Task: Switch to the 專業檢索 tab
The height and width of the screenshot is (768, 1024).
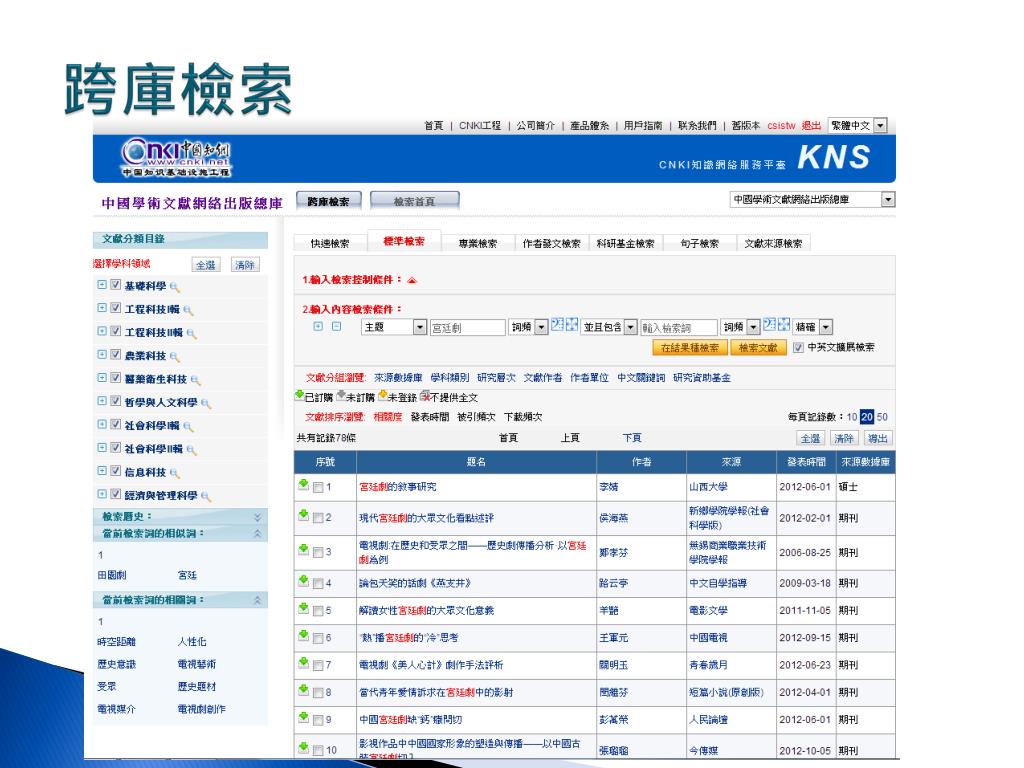Action: click(477, 244)
